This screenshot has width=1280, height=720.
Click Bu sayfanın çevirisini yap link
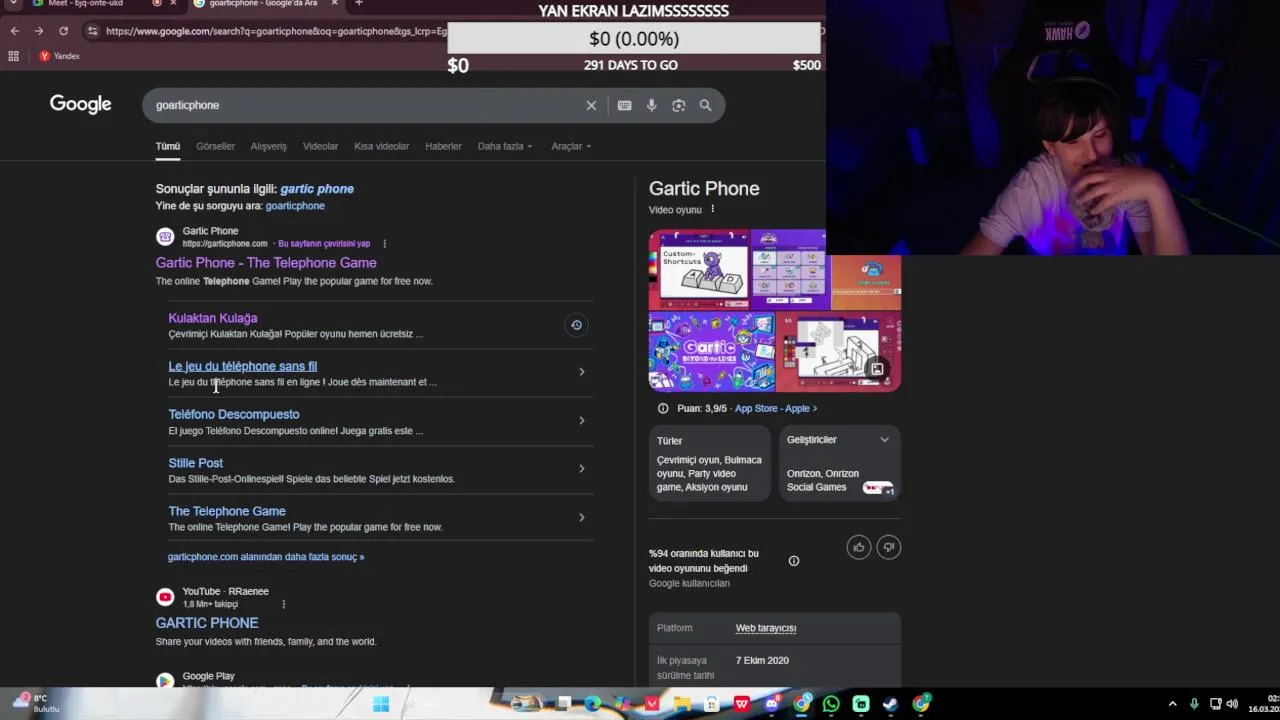click(x=324, y=244)
